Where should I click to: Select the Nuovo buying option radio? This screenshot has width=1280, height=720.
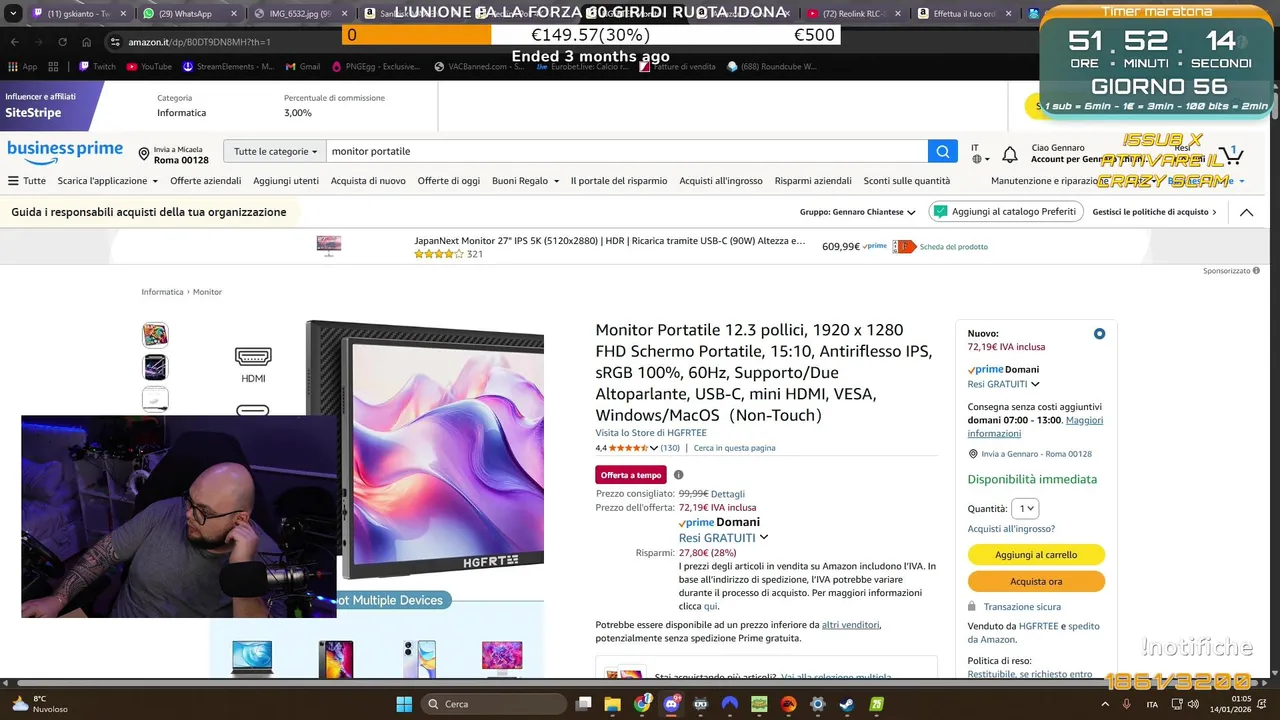pos(1099,334)
